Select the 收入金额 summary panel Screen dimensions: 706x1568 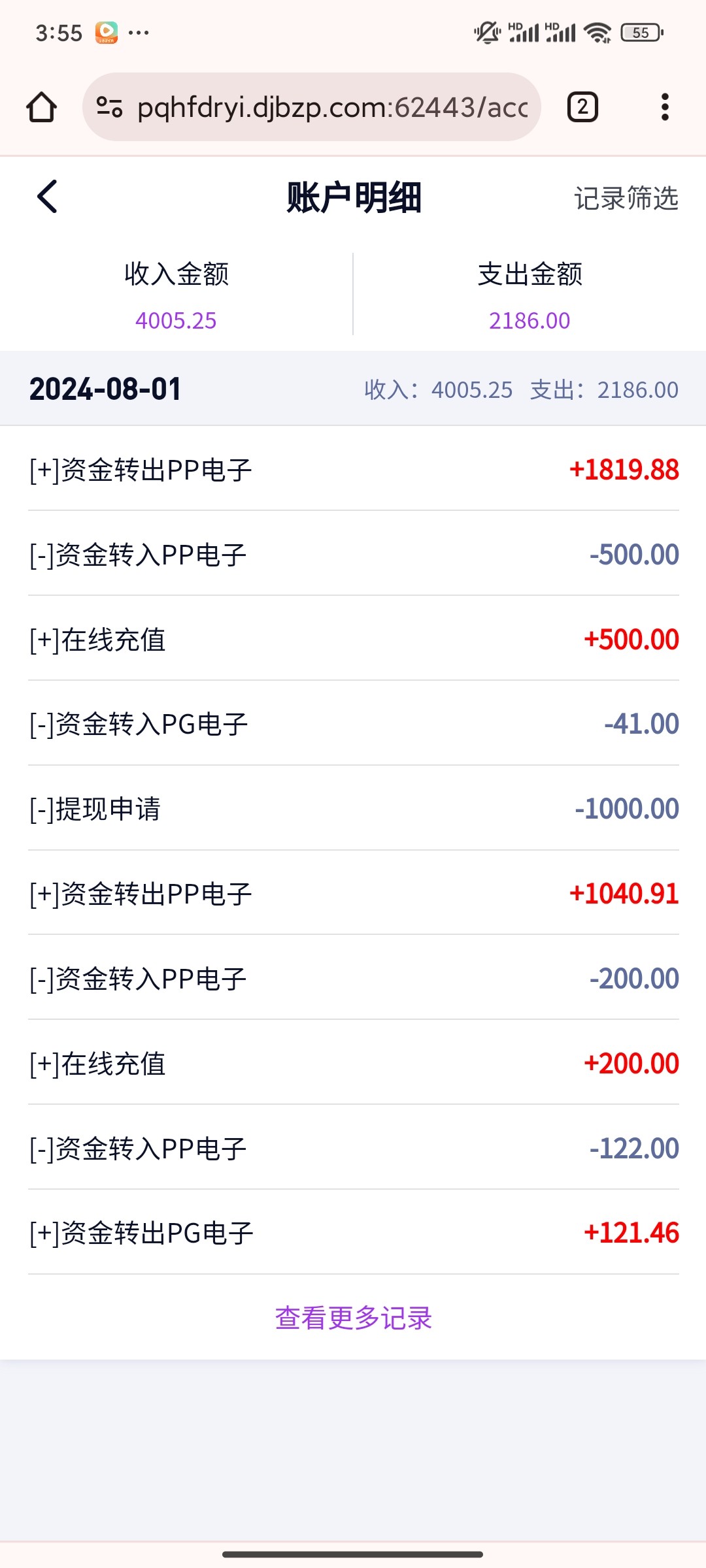[176, 295]
